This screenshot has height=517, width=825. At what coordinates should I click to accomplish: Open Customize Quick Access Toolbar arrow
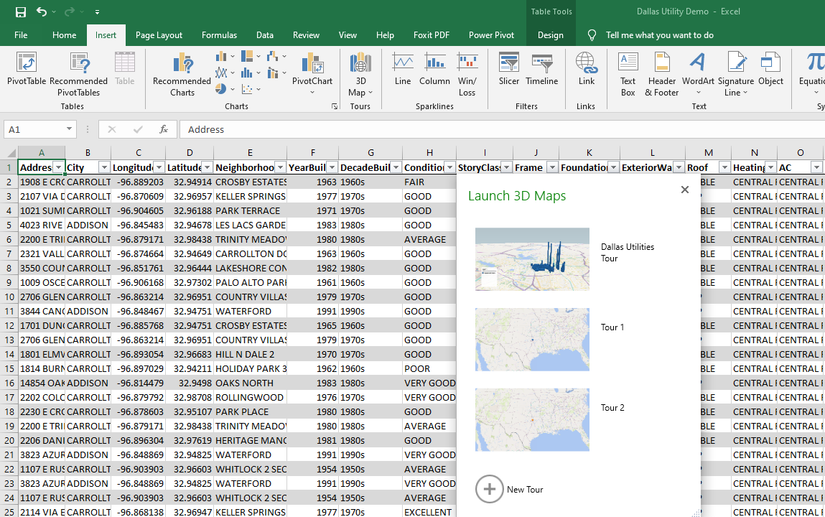[97, 12]
